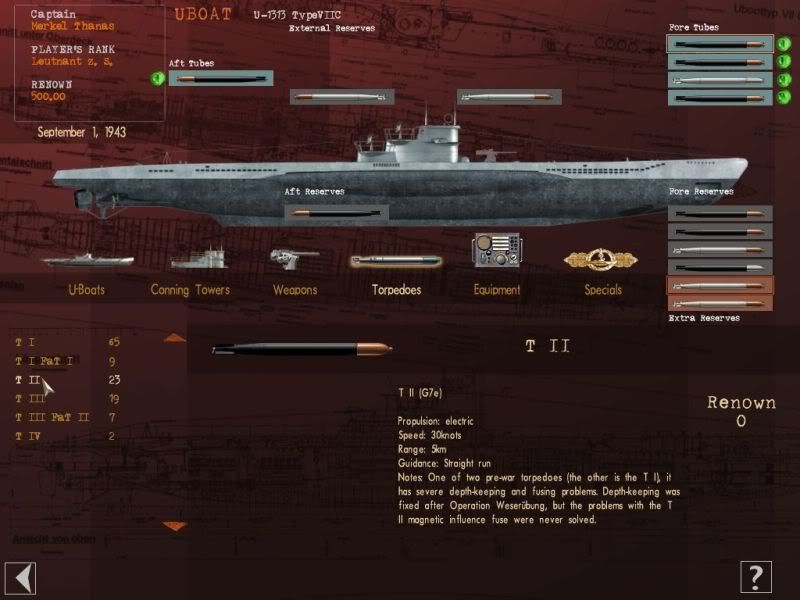Click torpedo list scroll up arrow

(175, 338)
